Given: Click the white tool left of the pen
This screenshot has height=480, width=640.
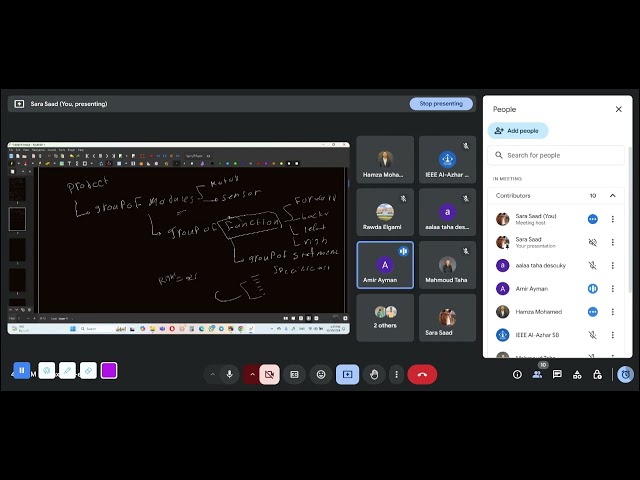Looking at the screenshot, I should tap(47, 371).
